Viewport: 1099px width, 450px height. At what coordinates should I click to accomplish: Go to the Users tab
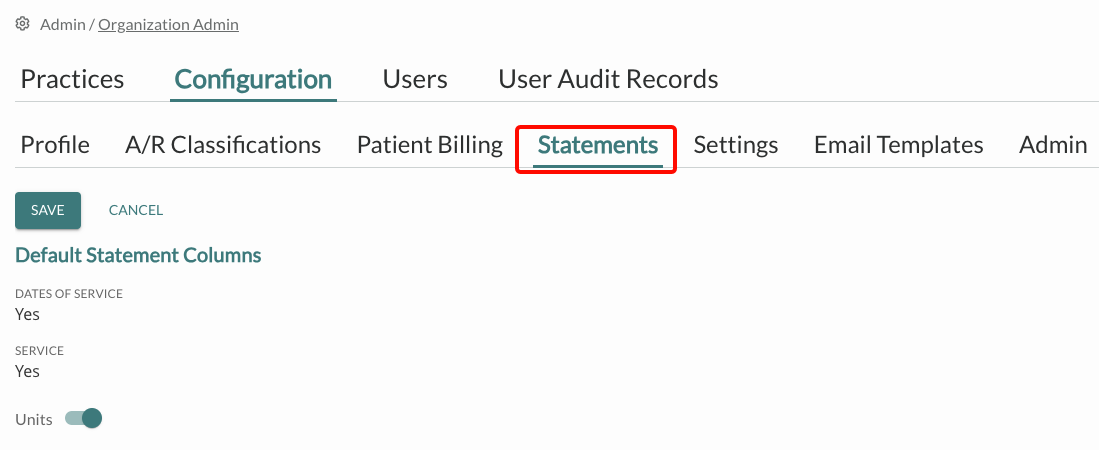415,80
